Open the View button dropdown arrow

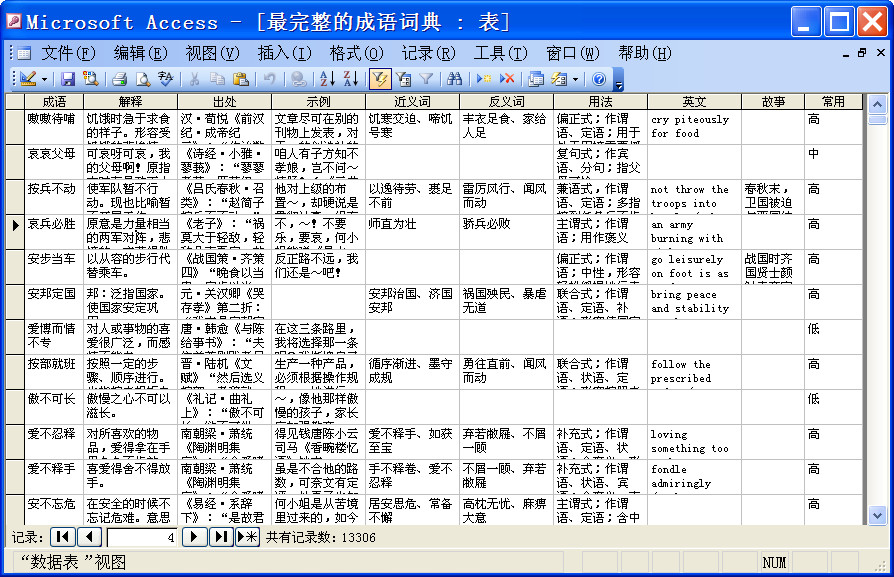[42, 80]
